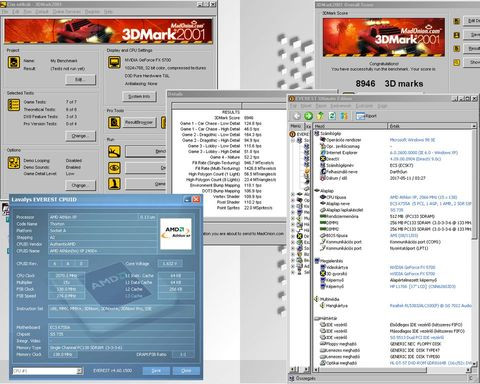480x384 pixels.
Task: Click Change... button under Options
Action: [81, 185]
